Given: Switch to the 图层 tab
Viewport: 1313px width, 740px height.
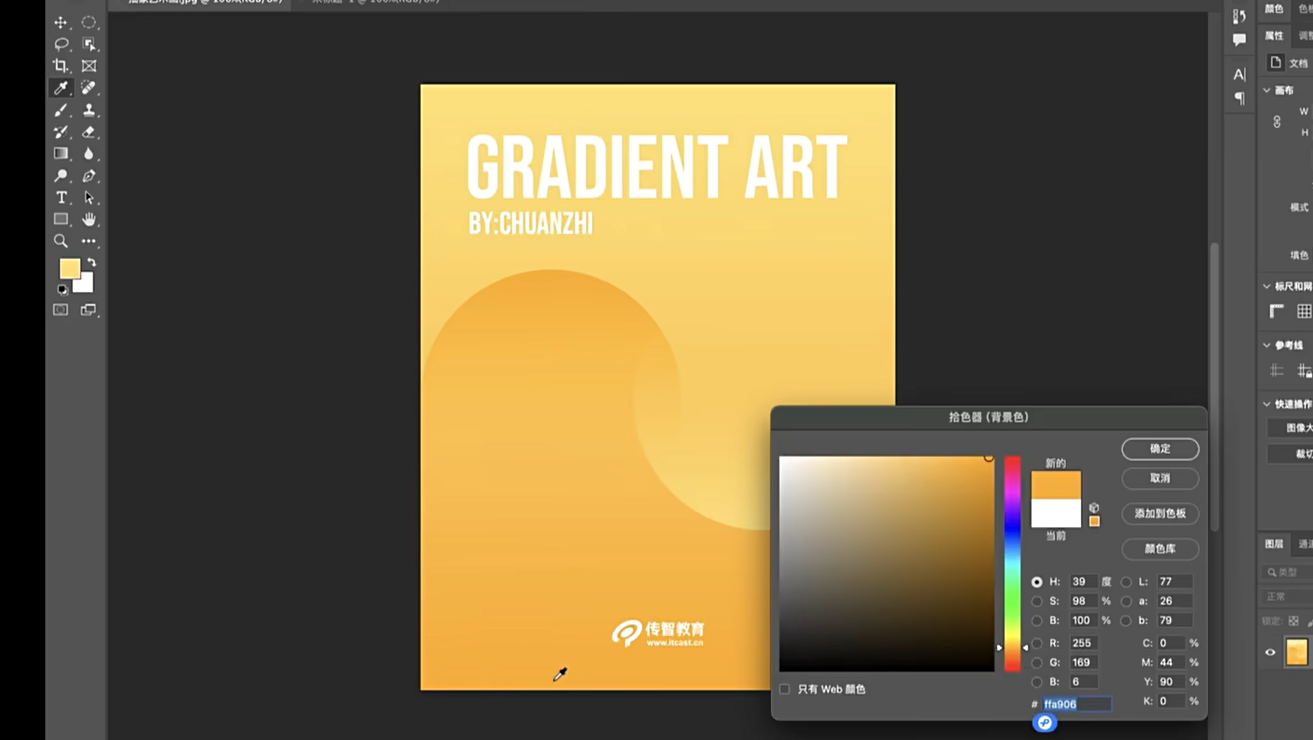Looking at the screenshot, I should (x=1274, y=544).
